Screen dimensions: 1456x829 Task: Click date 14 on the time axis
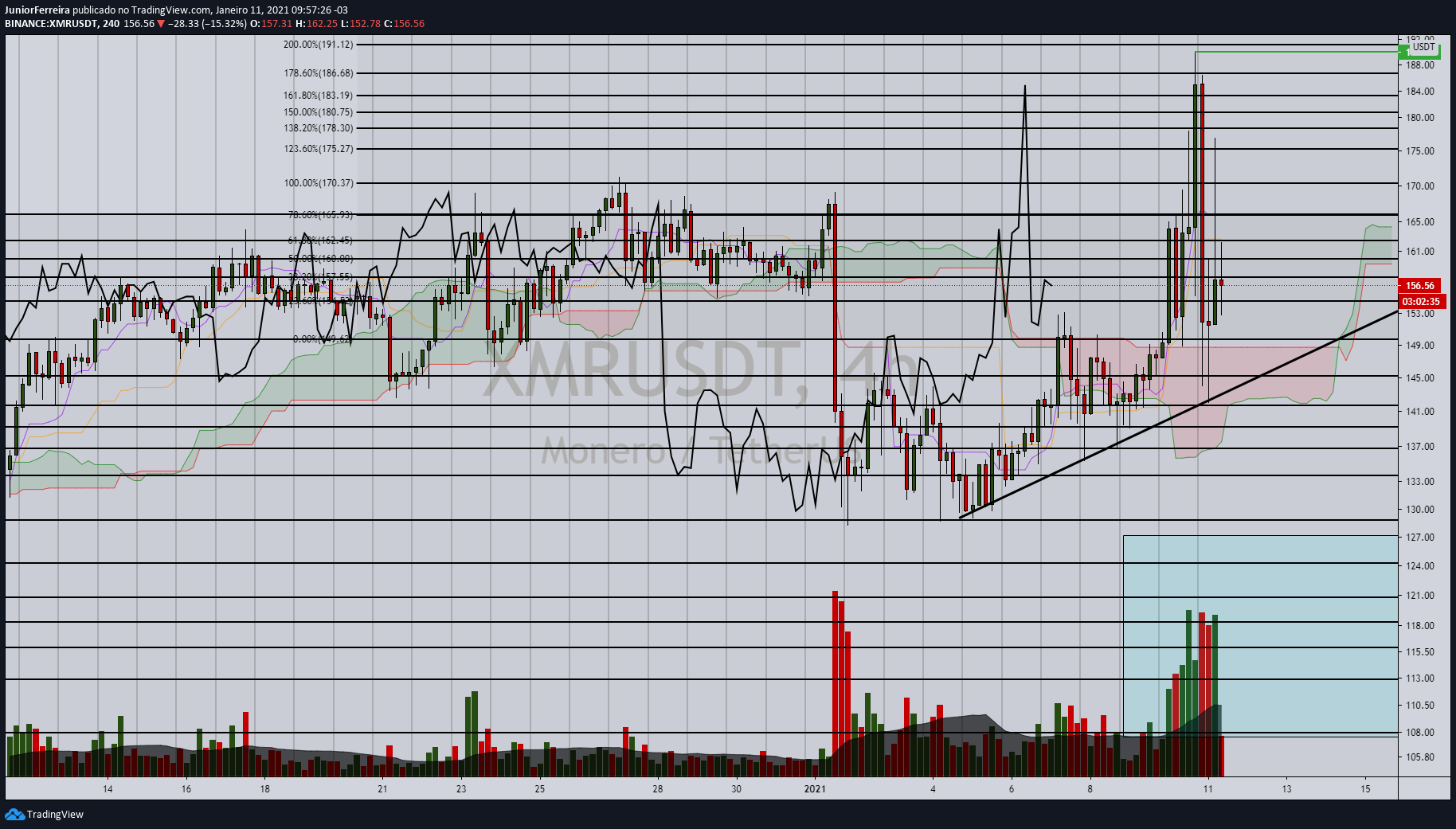pyautogui.click(x=108, y=789)
